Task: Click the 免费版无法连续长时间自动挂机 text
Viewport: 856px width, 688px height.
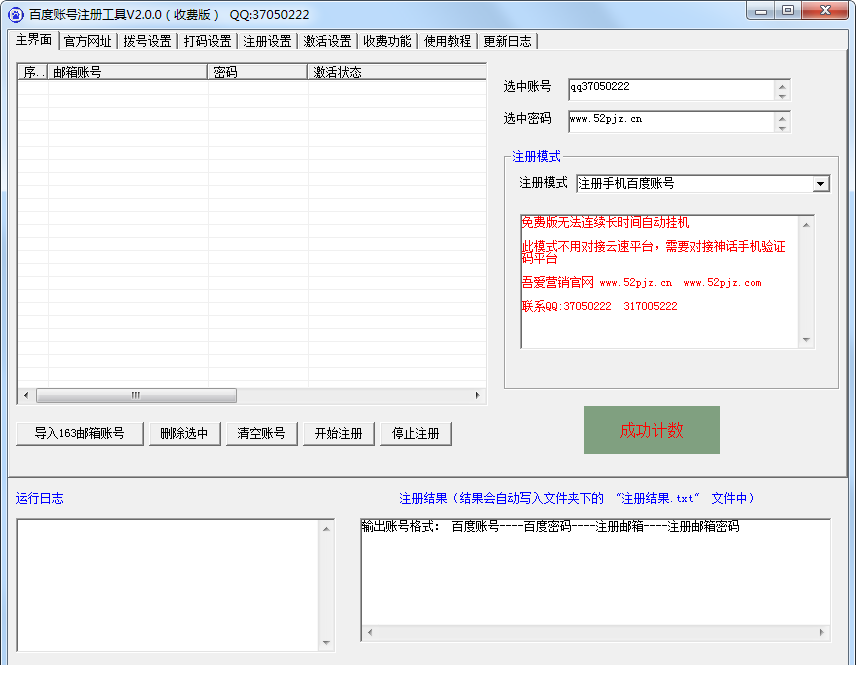Action: click(605, 222)
